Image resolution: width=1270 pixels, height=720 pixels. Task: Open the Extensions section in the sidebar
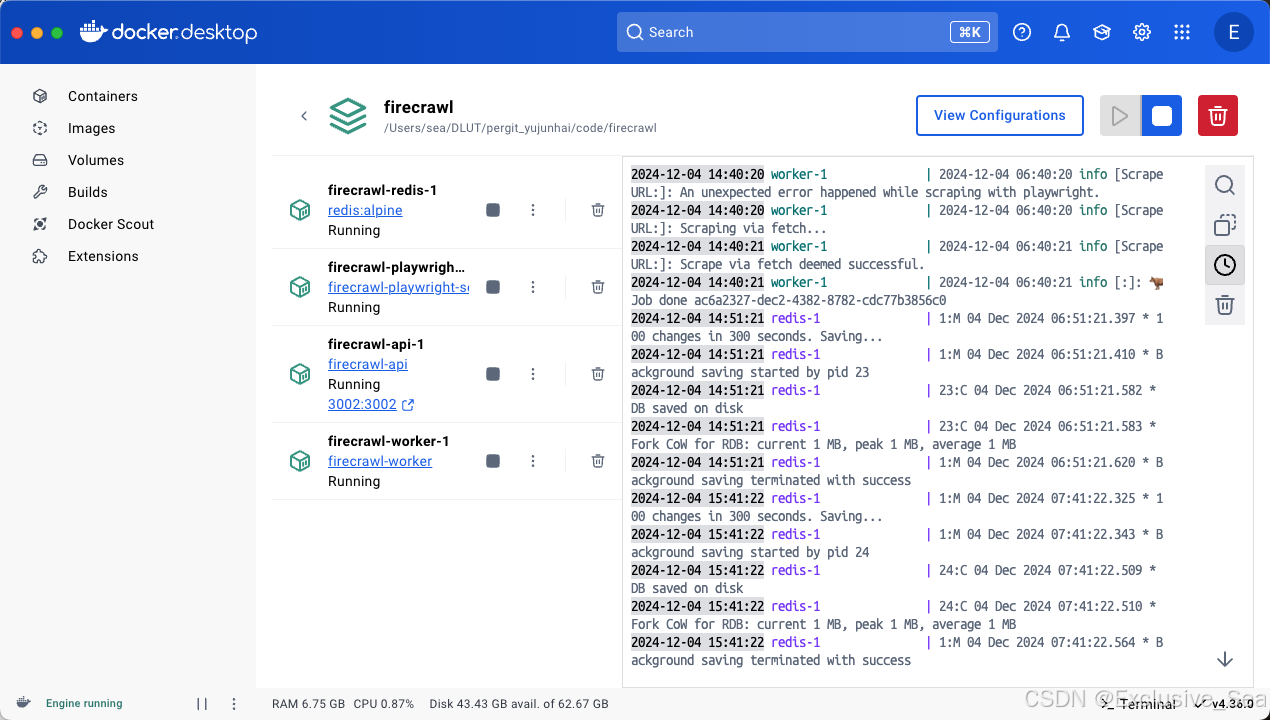coord(103,256)
